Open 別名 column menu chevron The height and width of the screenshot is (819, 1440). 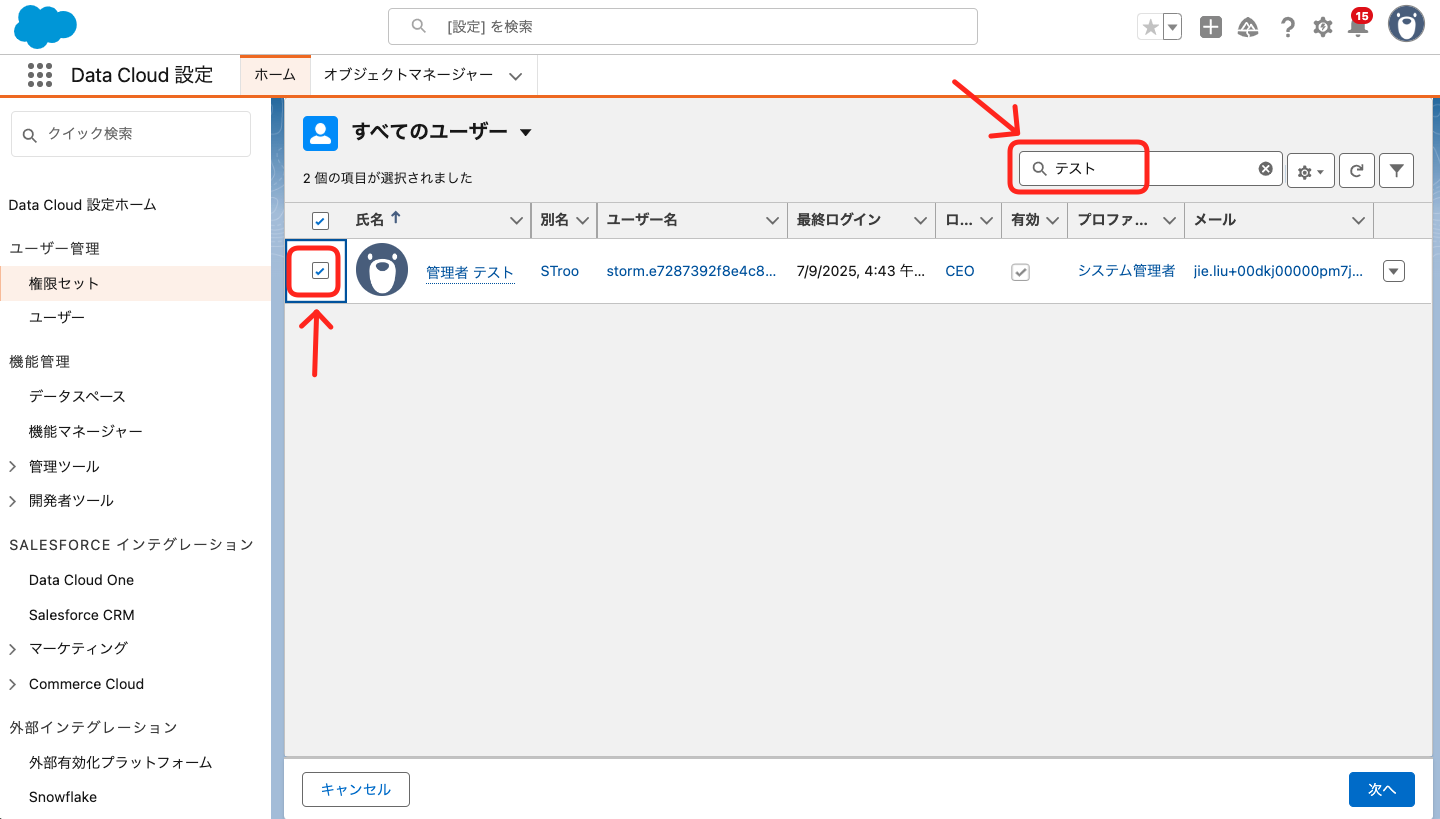(583, 220)
